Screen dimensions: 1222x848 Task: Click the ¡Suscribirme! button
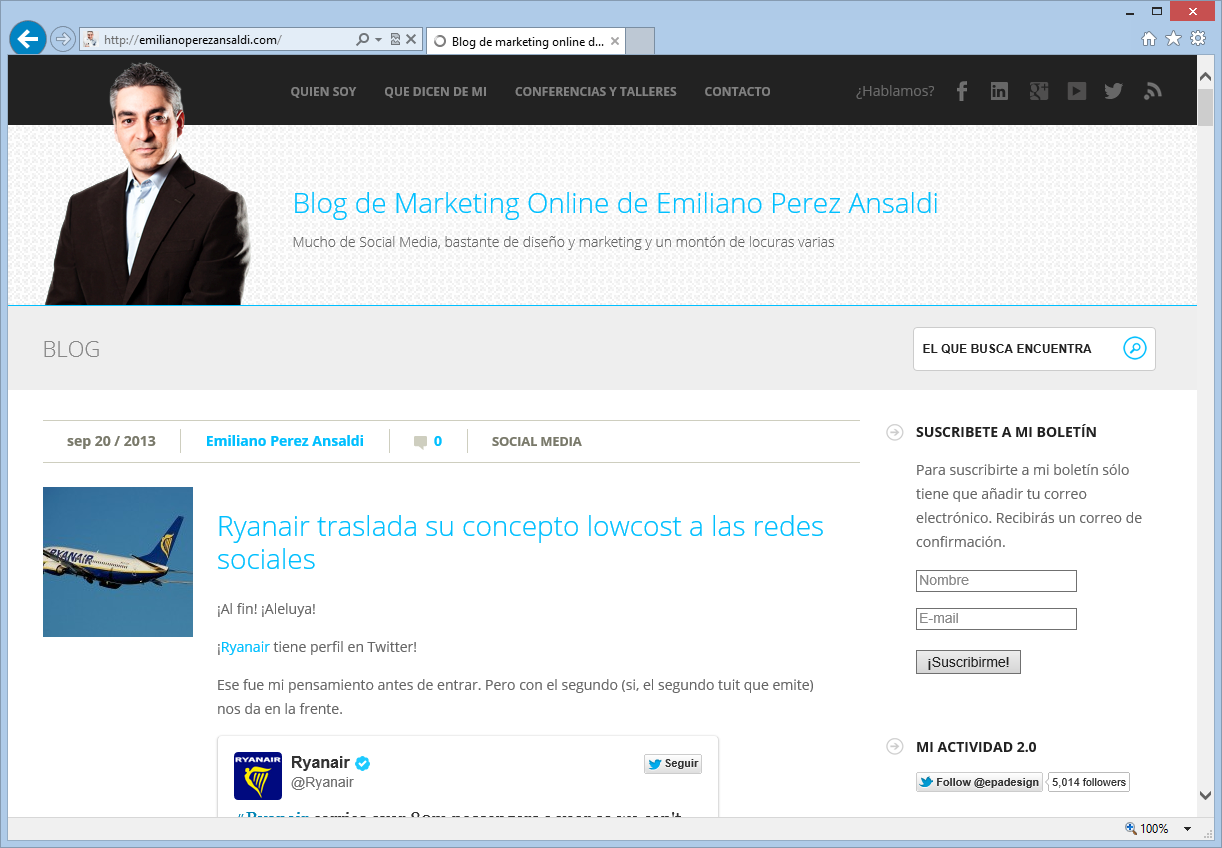[x=968, y=662]
